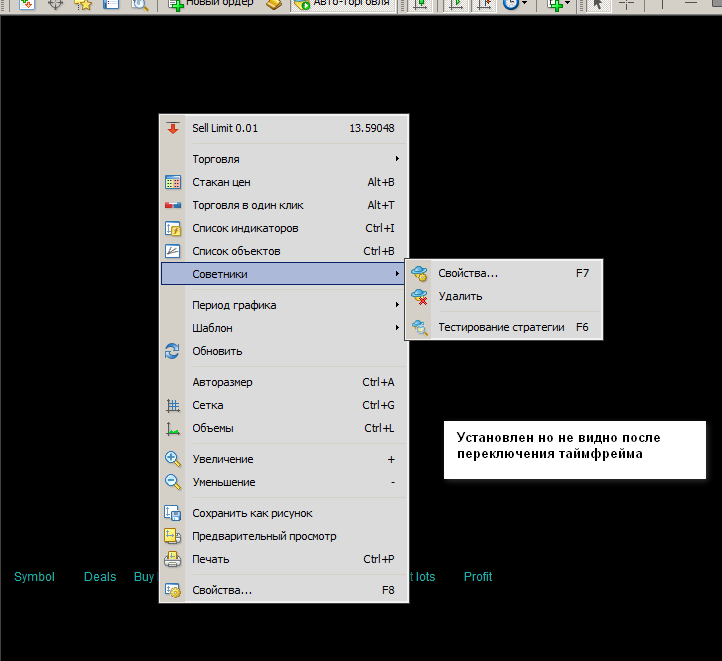Screen dimensions: 722x661
Task: Toggle the Авто-торговля toolbar button
Action: (343, 4)
